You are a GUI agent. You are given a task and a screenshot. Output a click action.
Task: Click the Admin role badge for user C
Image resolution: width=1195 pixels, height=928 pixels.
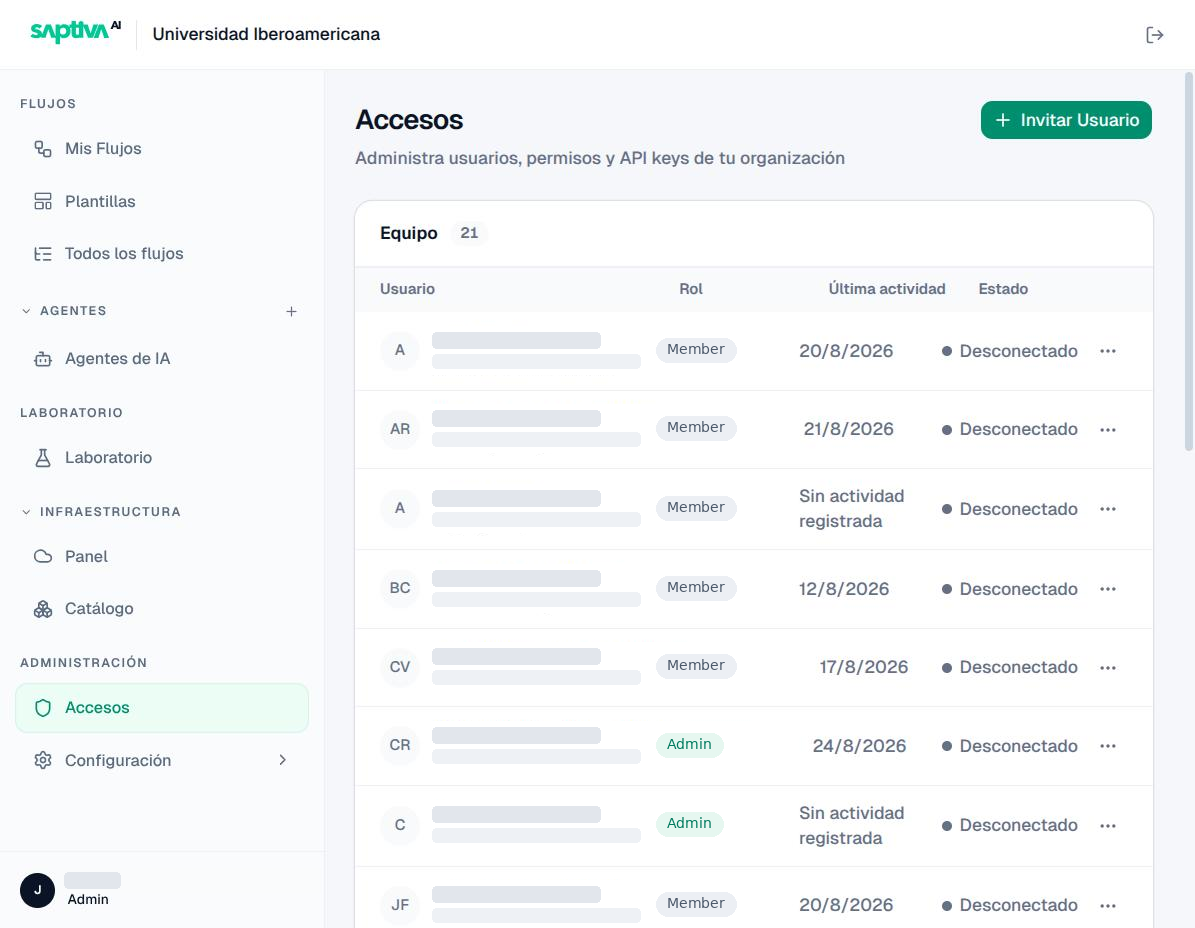click(689, 824)
